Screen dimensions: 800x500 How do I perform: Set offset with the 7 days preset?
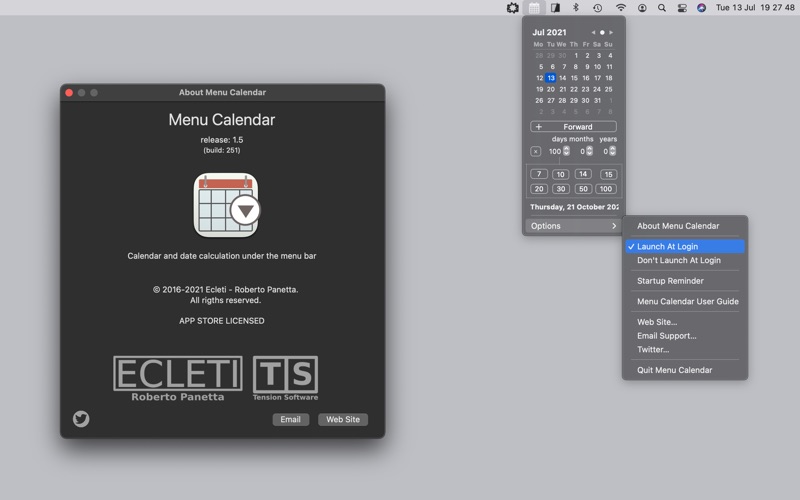click(539, 174)
